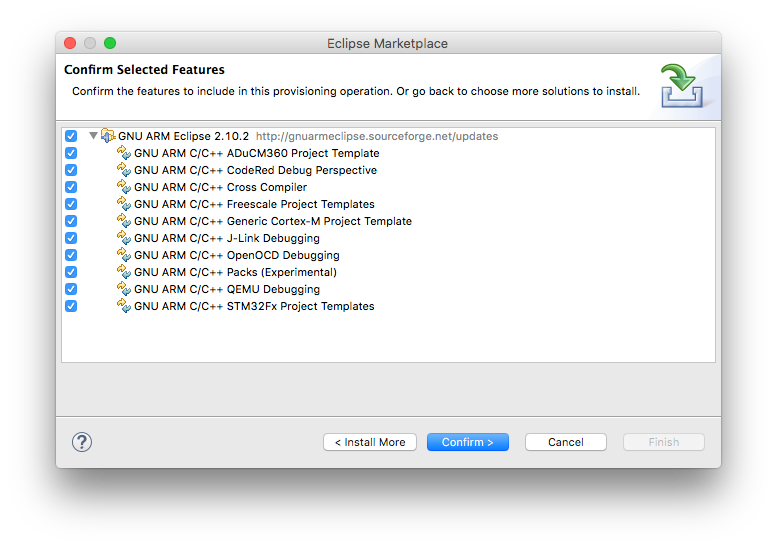Click the ADuCM360 Project Template feature icon
777x548 pixels.
point(124,153)
